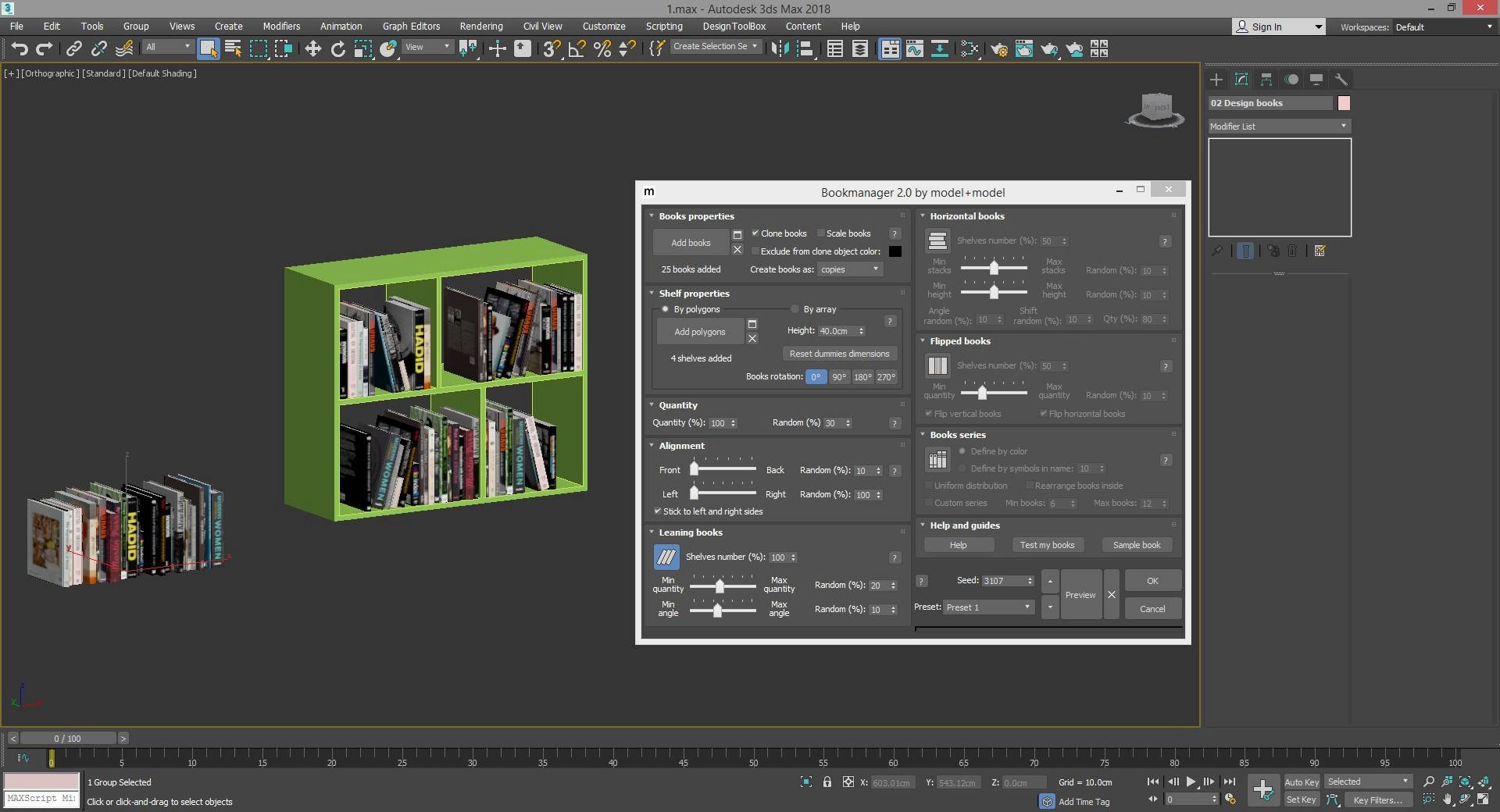Click the Flipped books icon button
This screenshot has height=812, width=1500.
pos(937,365)
